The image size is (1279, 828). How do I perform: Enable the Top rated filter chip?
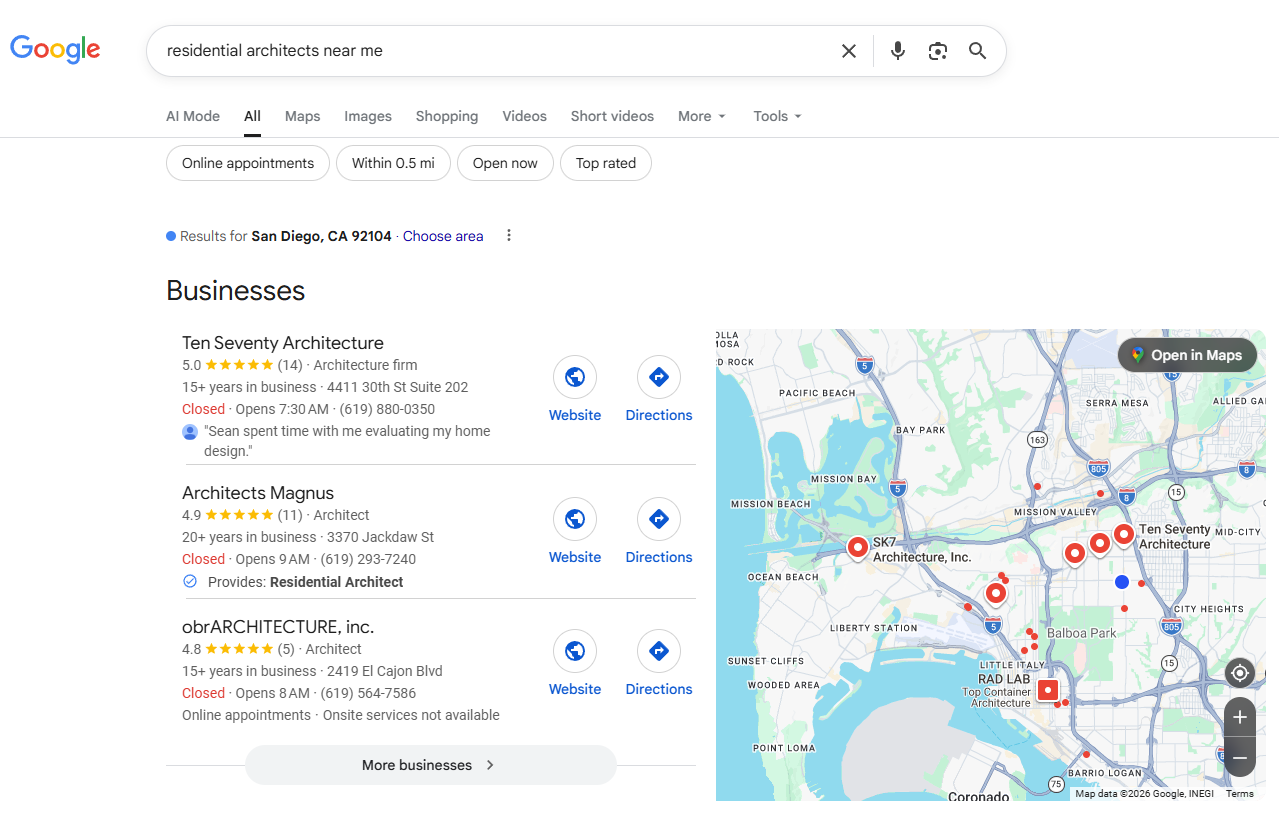click(x=606, y=163)
